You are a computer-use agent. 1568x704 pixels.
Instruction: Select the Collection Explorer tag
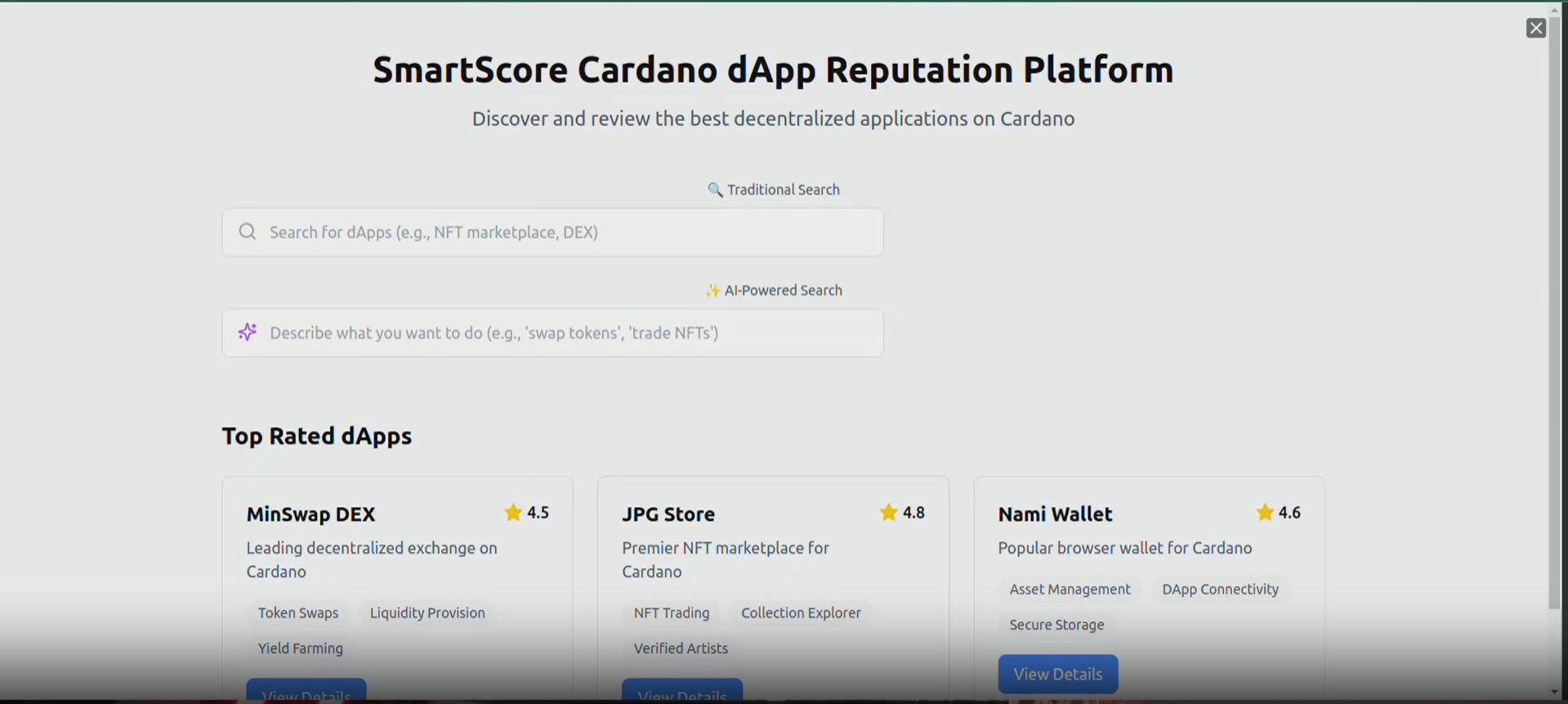(x=800, y=613)
